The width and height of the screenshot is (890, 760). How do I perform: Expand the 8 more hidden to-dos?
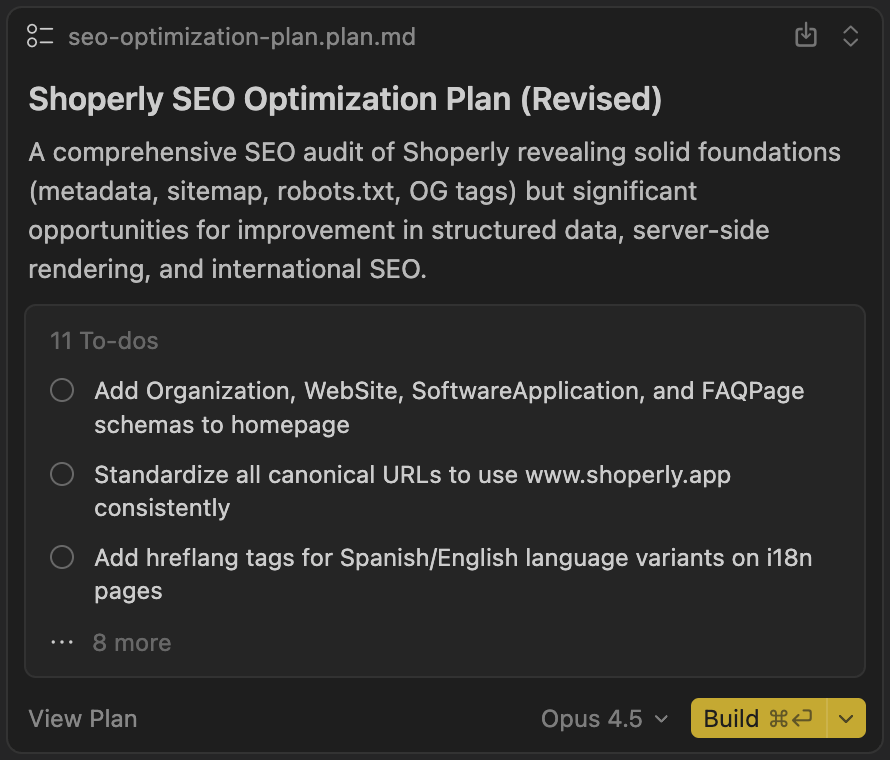click(x=132, y=642)
